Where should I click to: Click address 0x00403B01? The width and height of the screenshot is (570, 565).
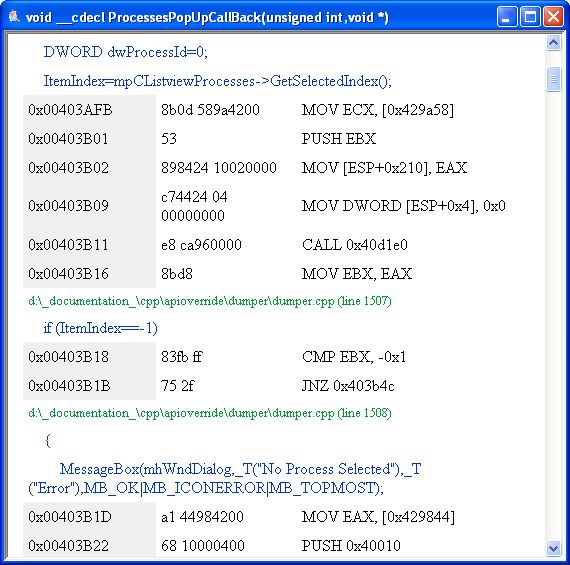point(68,139)
